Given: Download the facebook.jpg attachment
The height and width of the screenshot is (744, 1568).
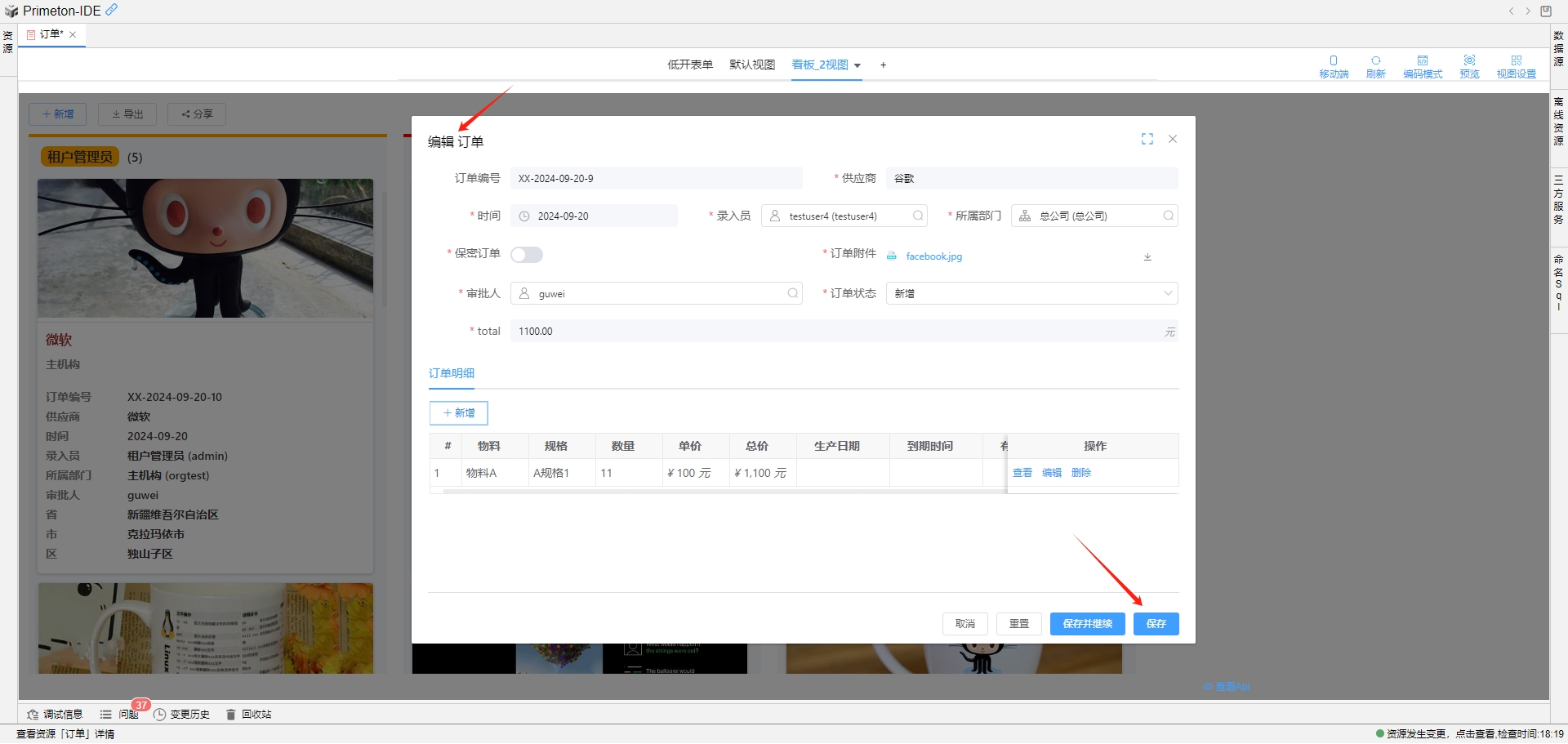Looking at the screenshot, I should [1147, 257].
